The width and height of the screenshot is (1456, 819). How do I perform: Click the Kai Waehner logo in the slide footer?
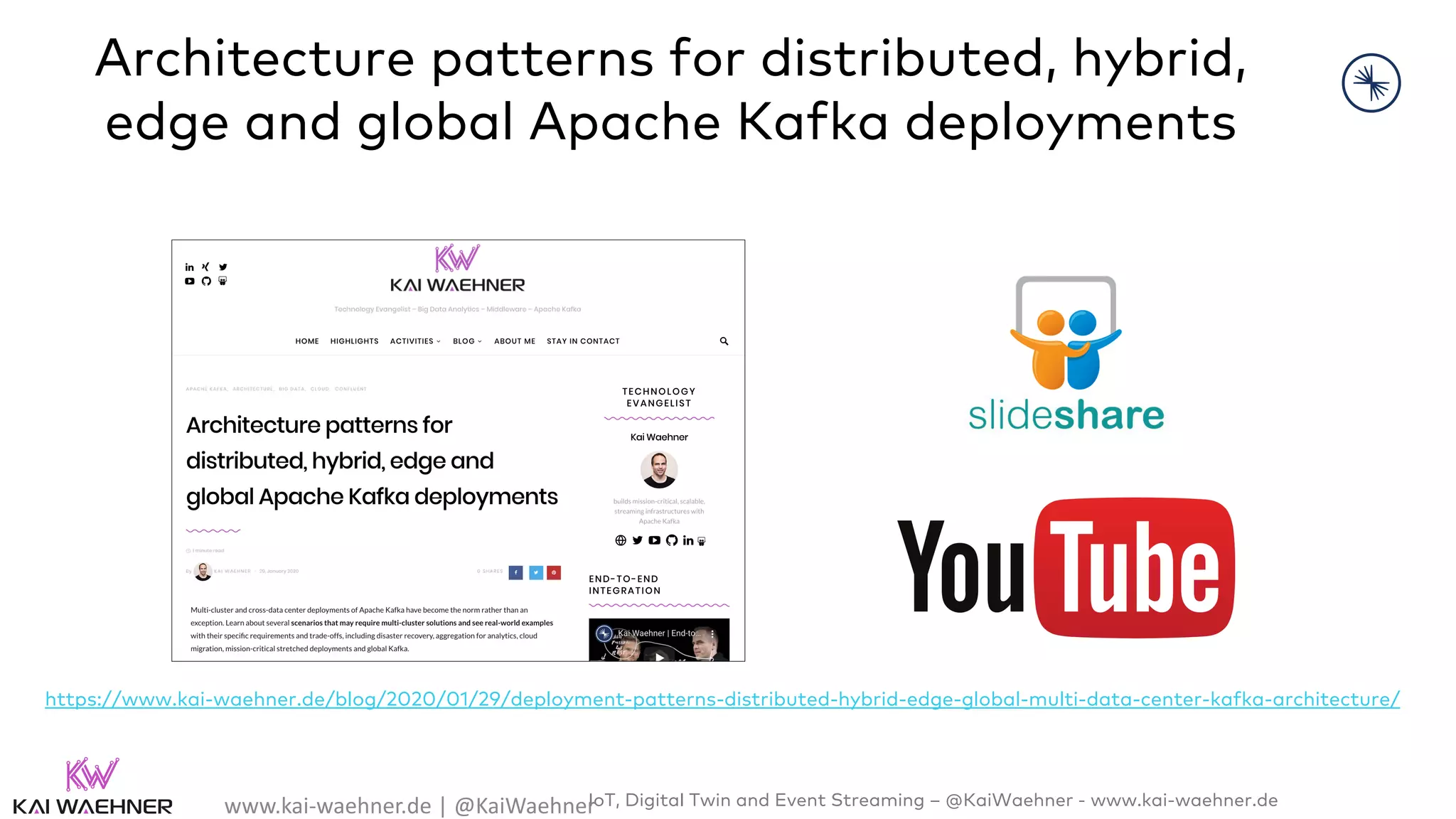tap(92, 786)
